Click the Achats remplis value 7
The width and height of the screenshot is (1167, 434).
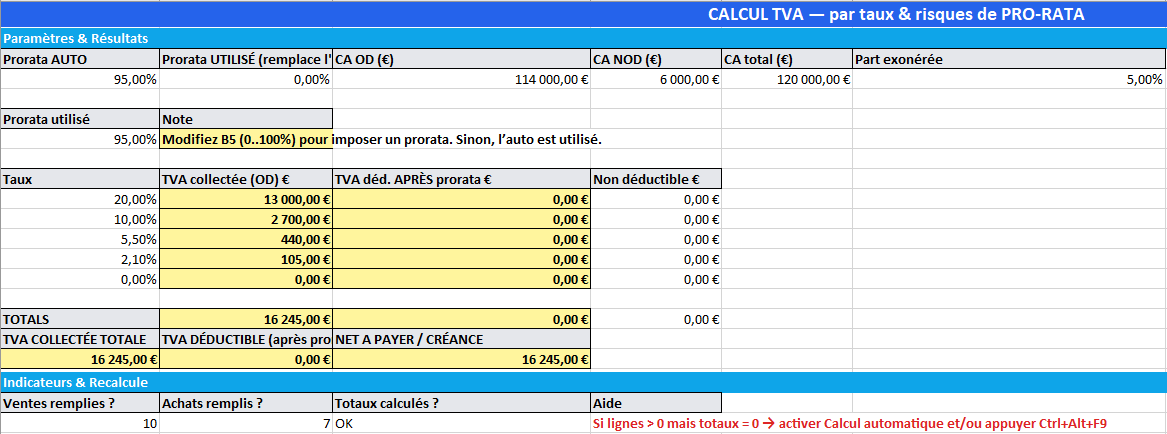point(245,424)
